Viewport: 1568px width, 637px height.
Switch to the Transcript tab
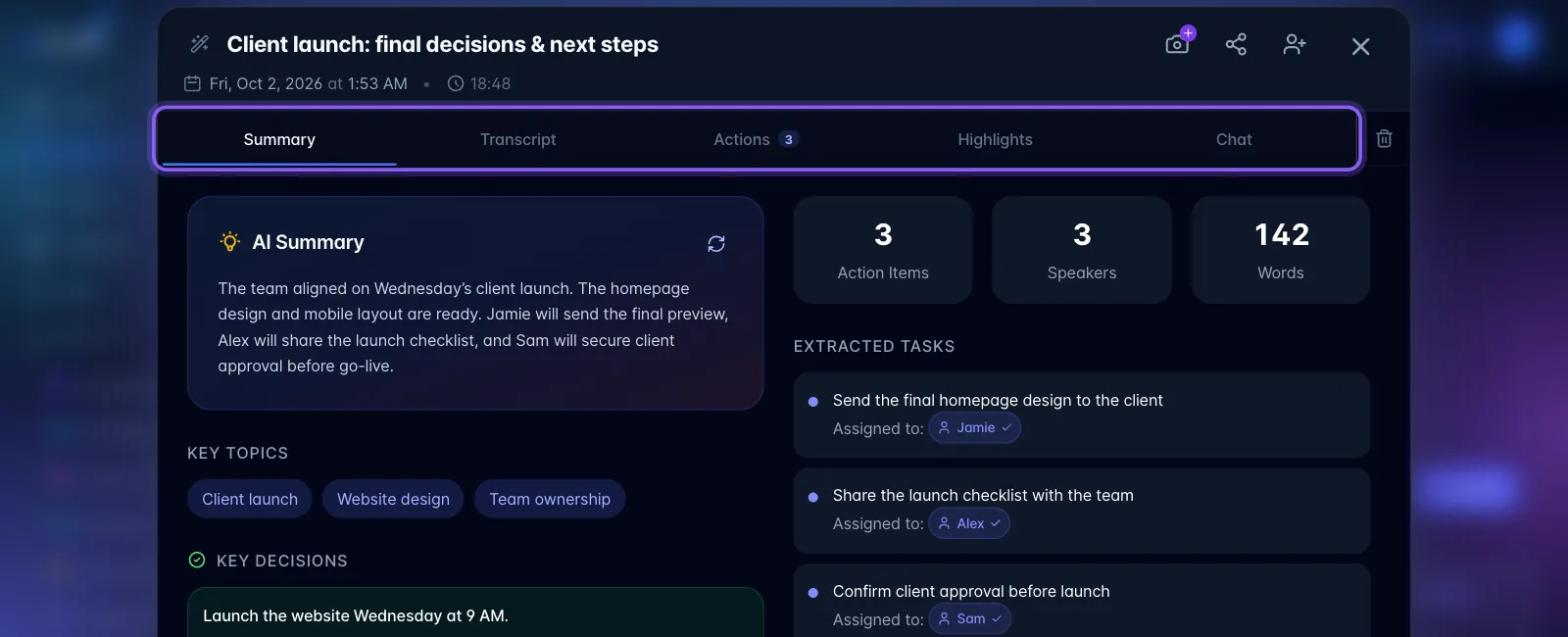tap(517, 139)
